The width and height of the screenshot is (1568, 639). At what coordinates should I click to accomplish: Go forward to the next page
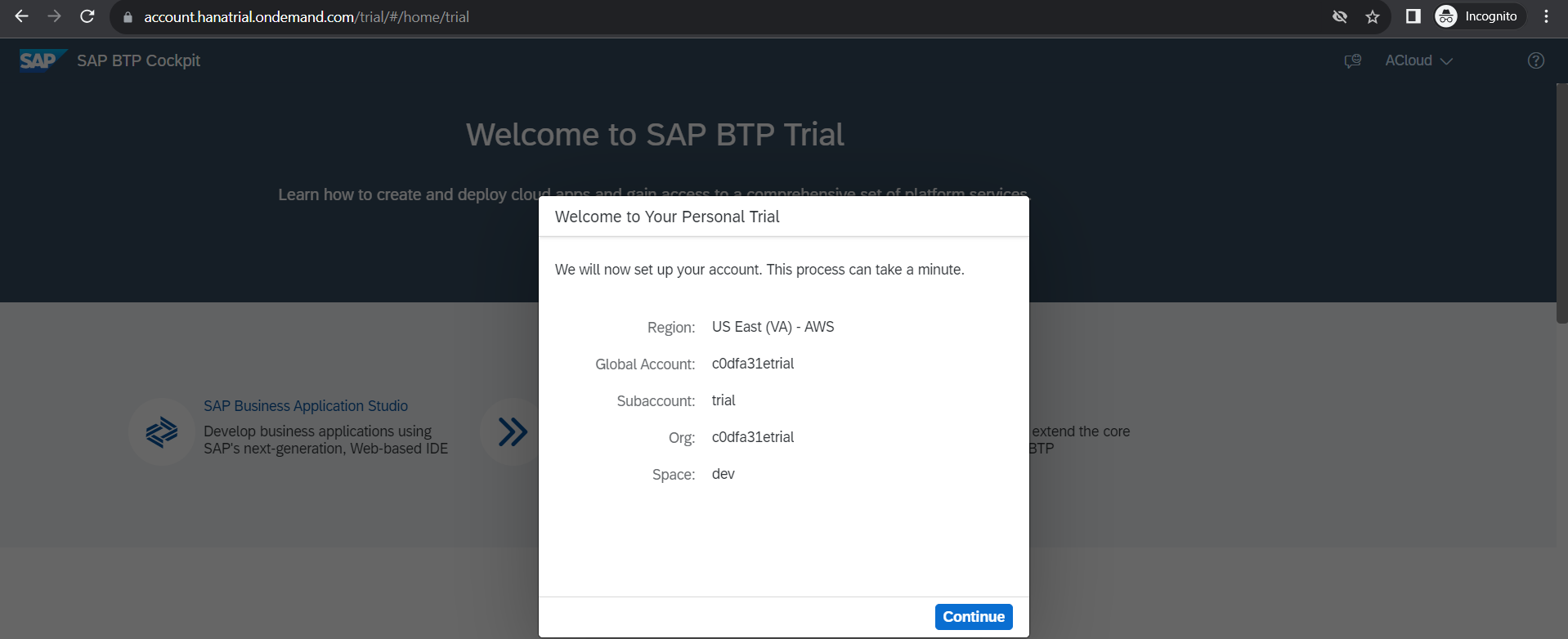(55, 17)
